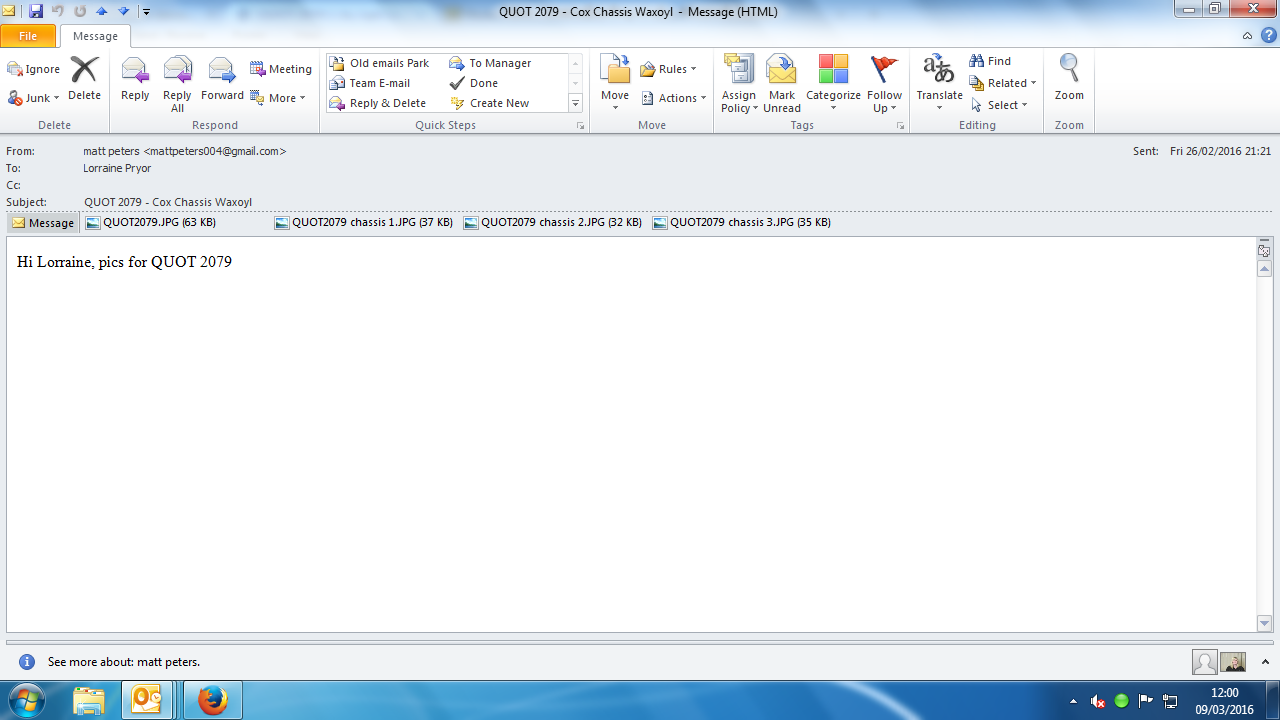Viewport: 1280px width, 720px height.
Task: Open the Move button menu
Action: 615,84
